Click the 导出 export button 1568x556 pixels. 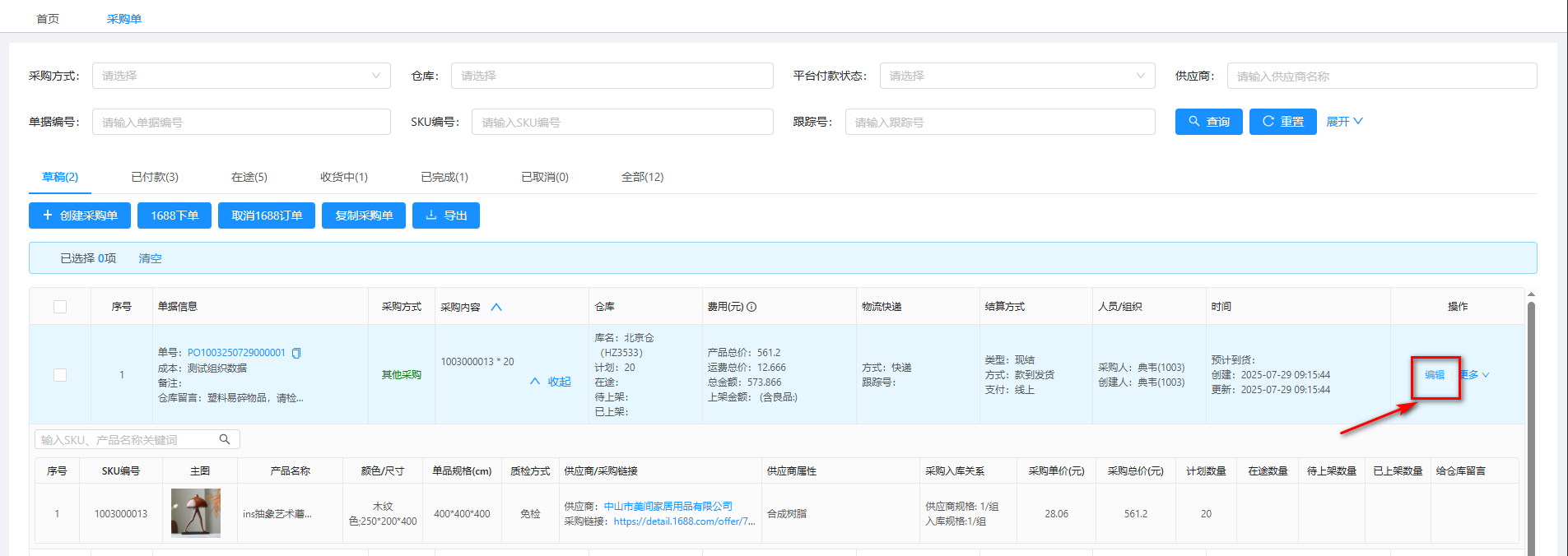[445, 215]
